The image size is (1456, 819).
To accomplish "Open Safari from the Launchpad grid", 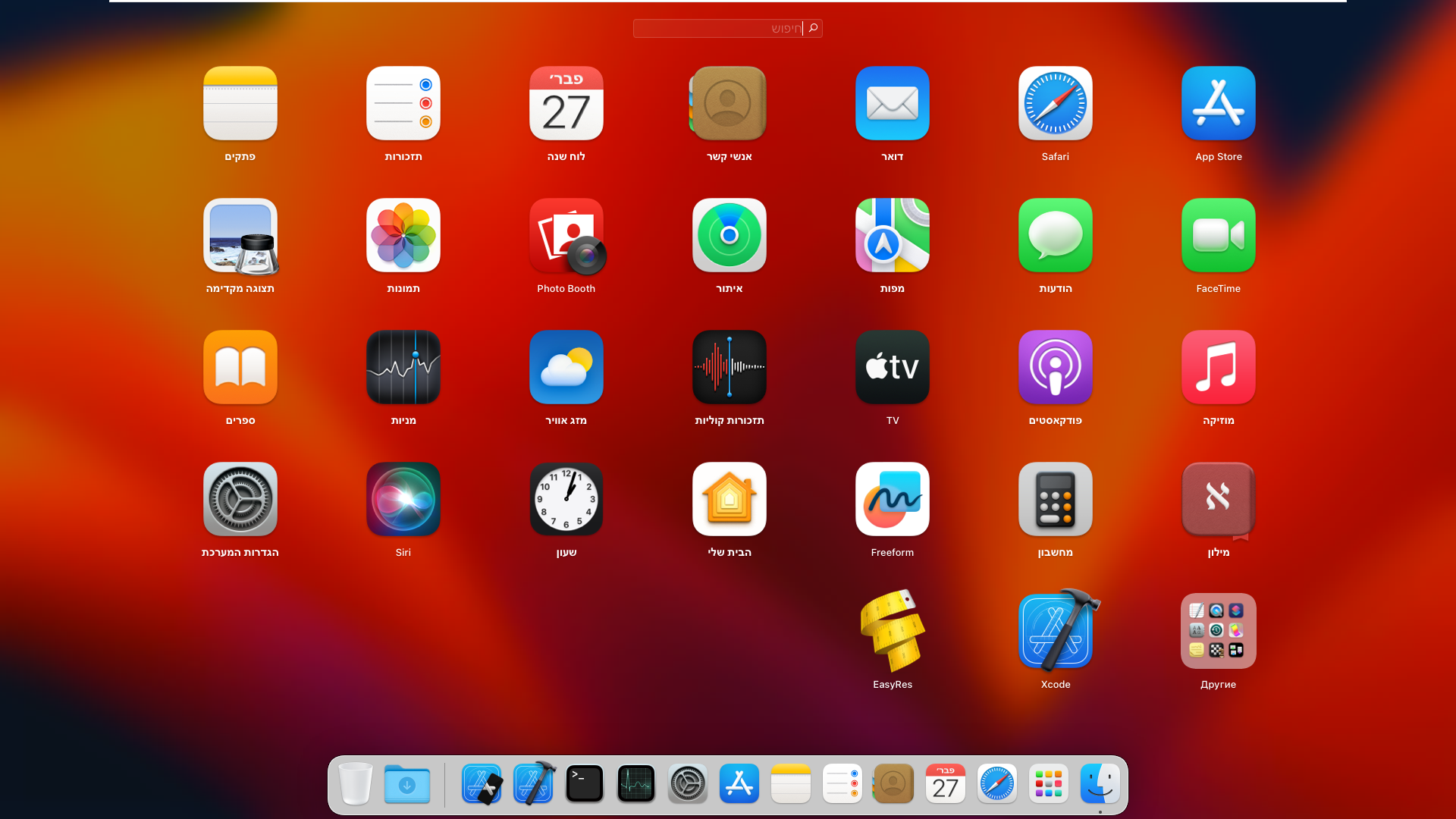I will [1056, 103].
